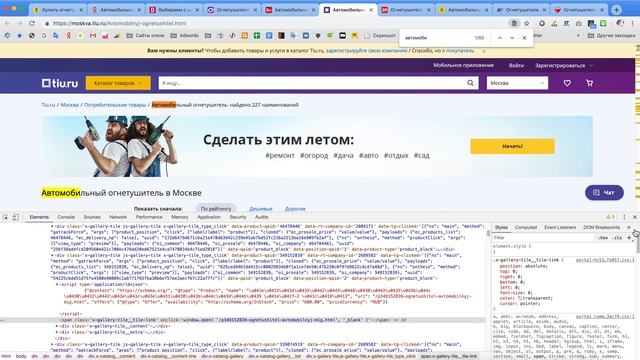640x360 pixels.
Task: Switch to the Console tab
Action: [66, 217]
